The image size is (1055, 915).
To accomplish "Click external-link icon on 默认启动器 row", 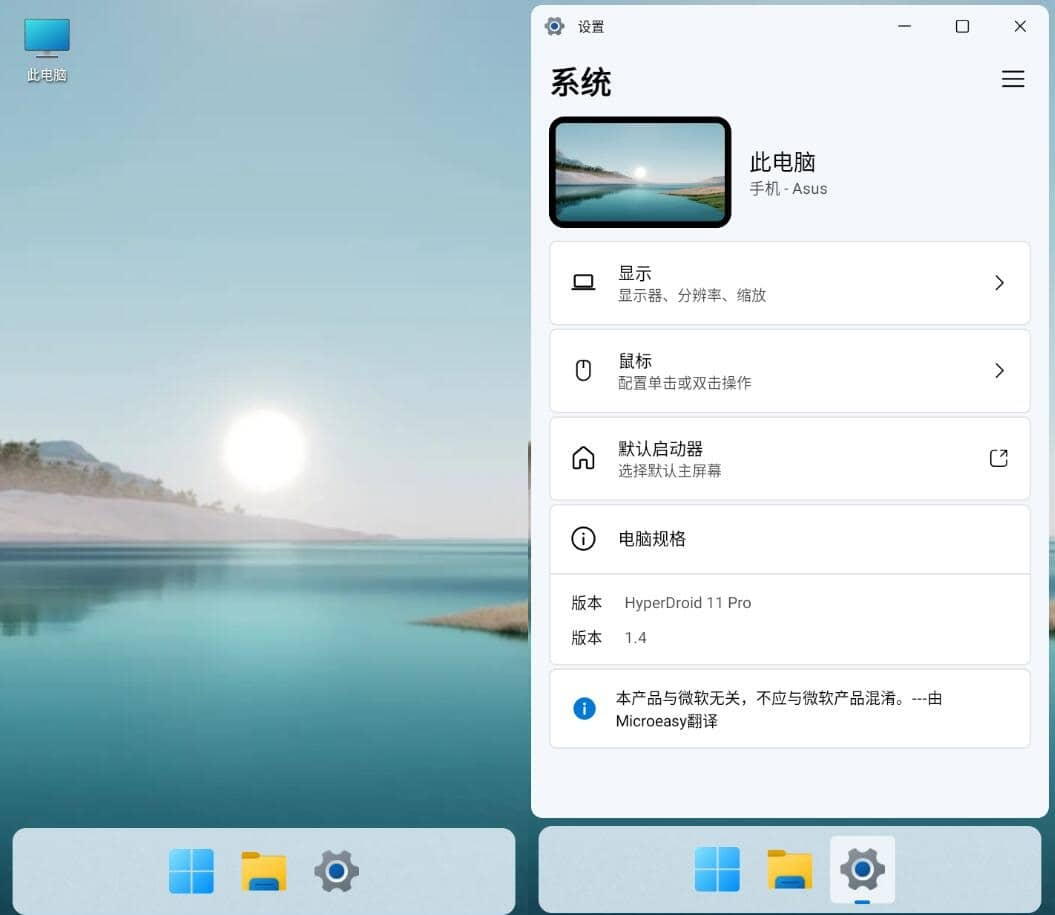I will (x=998, y=458).
